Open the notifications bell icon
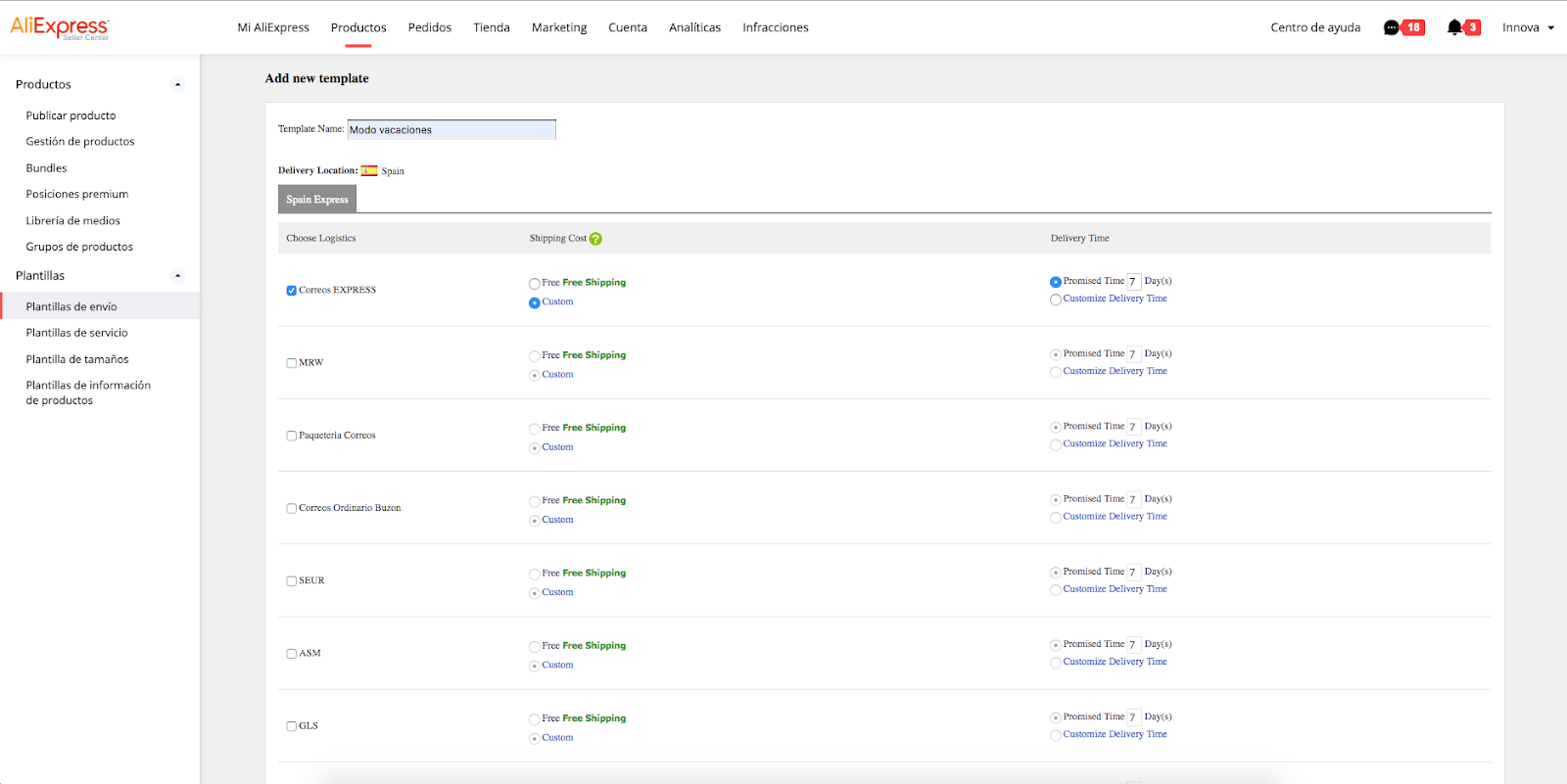Viewport: 1567px width, 784px height. coord(1454,27)
